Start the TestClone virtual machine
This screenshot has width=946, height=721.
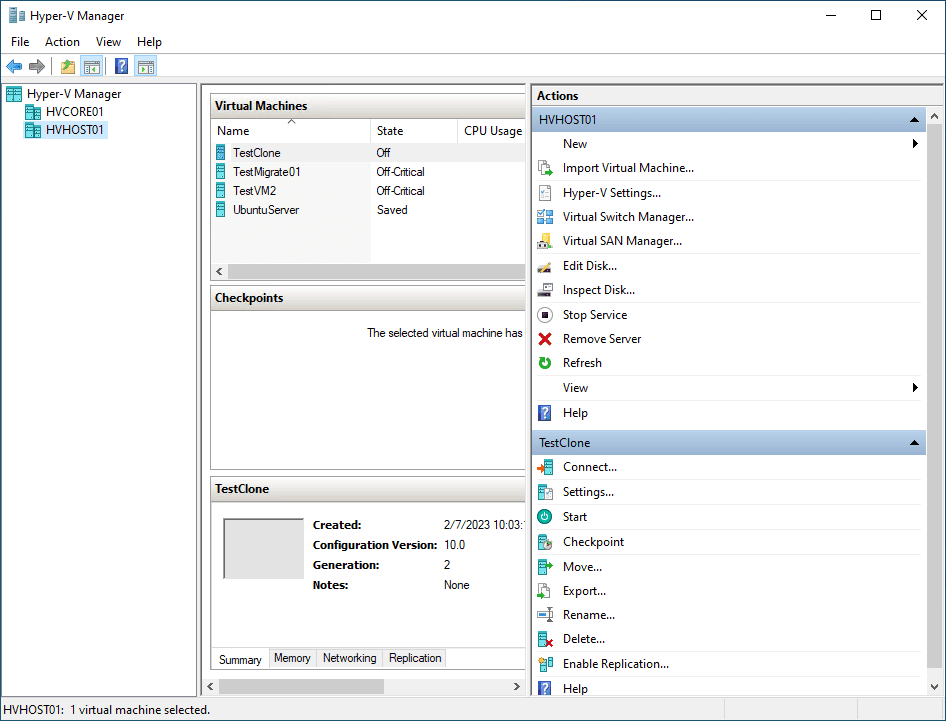[574, 517]
